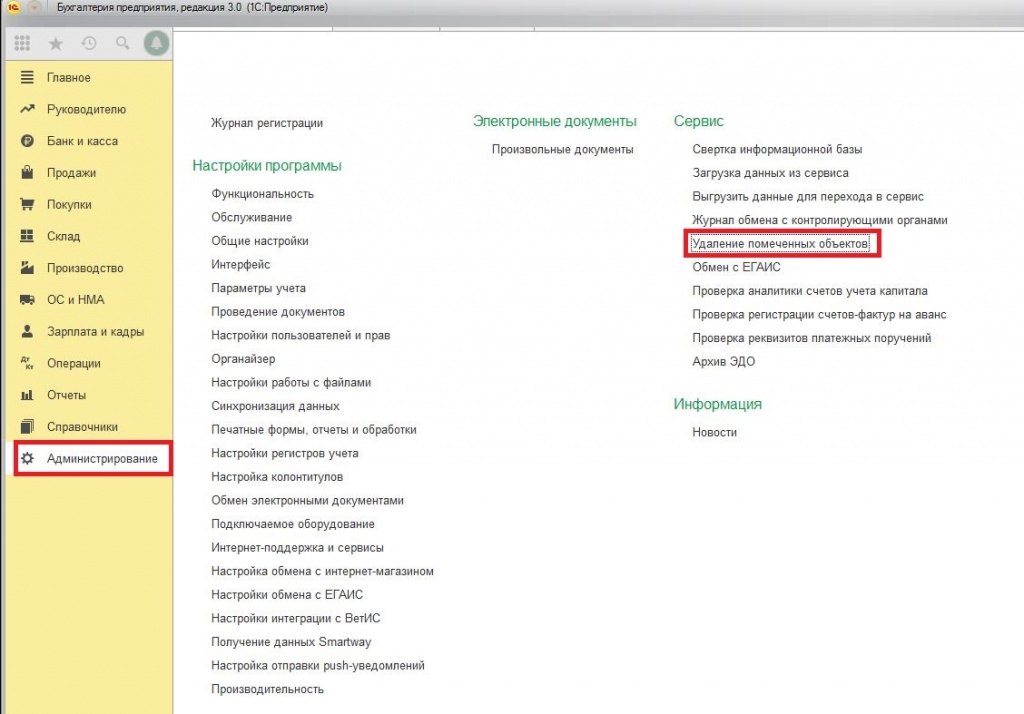Open the sections grid menu icon

tap(22, 43)
